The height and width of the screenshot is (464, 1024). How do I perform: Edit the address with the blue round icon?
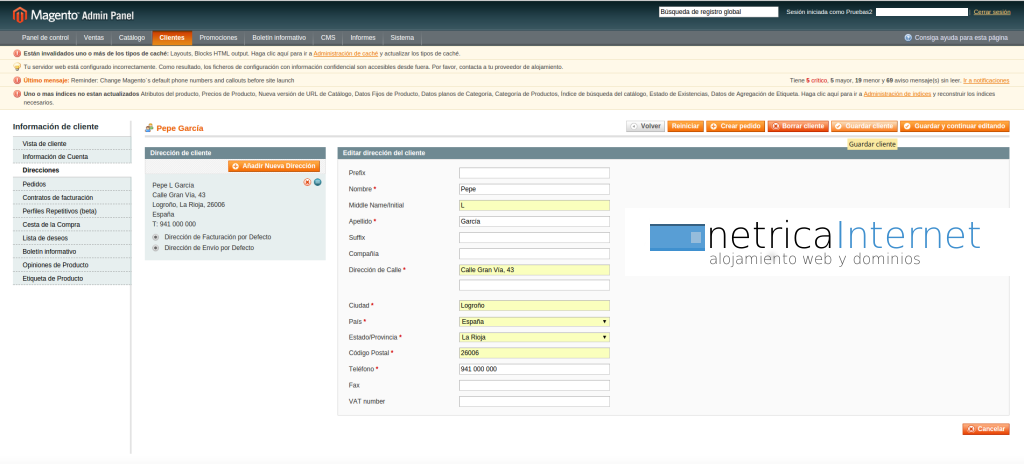pos(318,182)
